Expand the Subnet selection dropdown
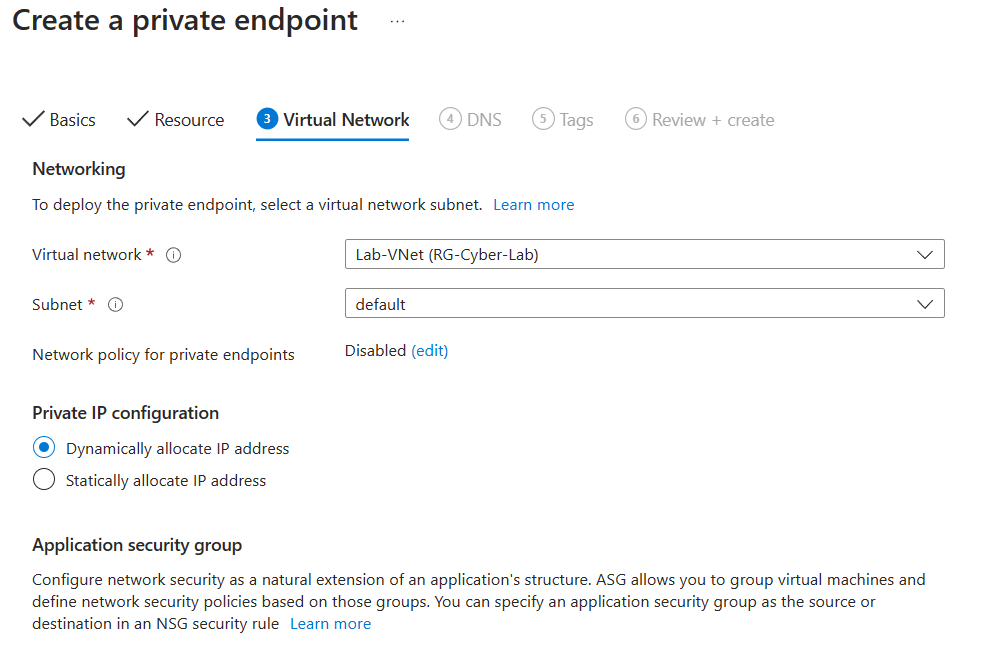Screen dimensions: 1000x656 pyautogui.click(x=644, y=303)
